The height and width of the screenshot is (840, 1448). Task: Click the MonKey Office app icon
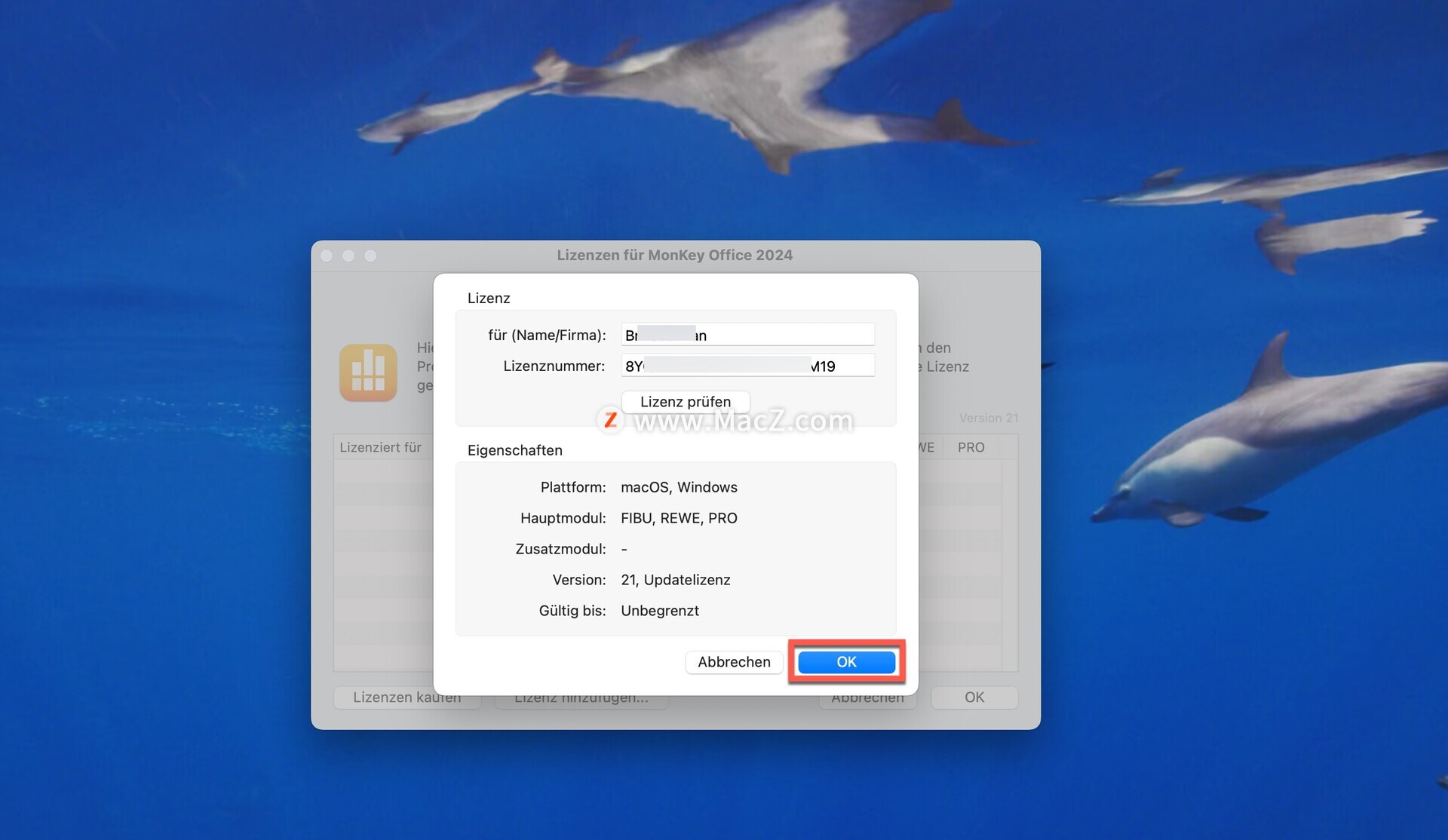point(368,372)
